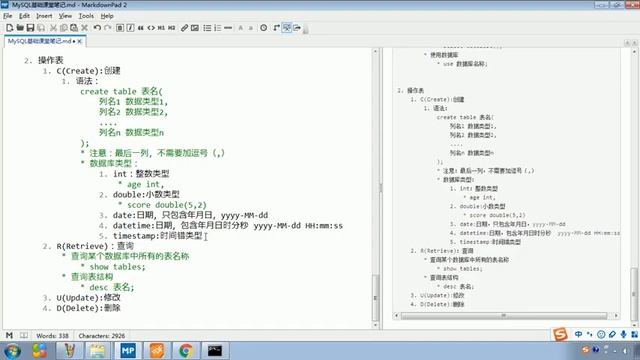The height and width of the screenshot is (360, 640).
Task: Click the line 'create table 表名(' in editor
Action: [121, 91]
